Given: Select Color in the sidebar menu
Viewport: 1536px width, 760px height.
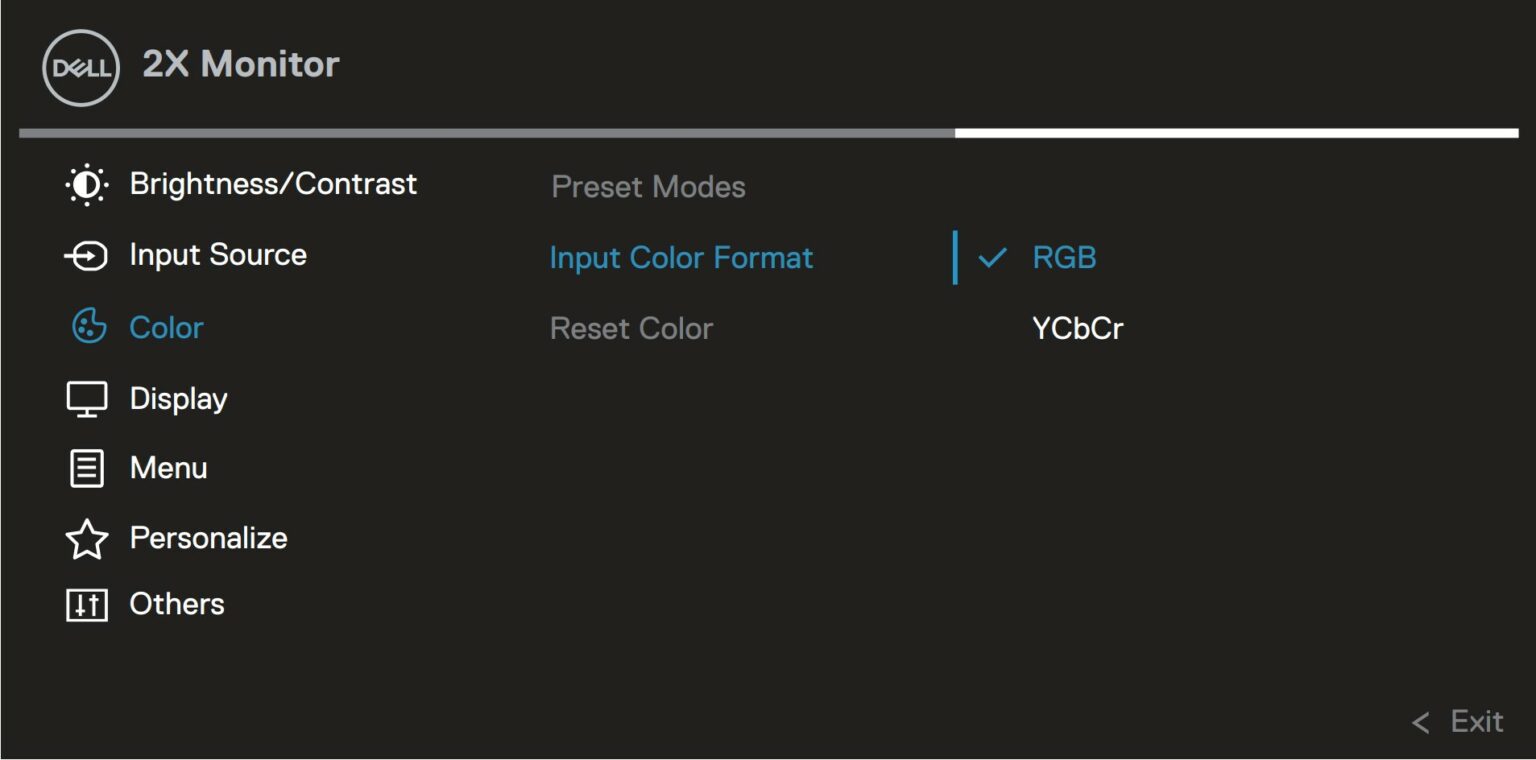Looking at the screenshot, I should tap(165, 327).
